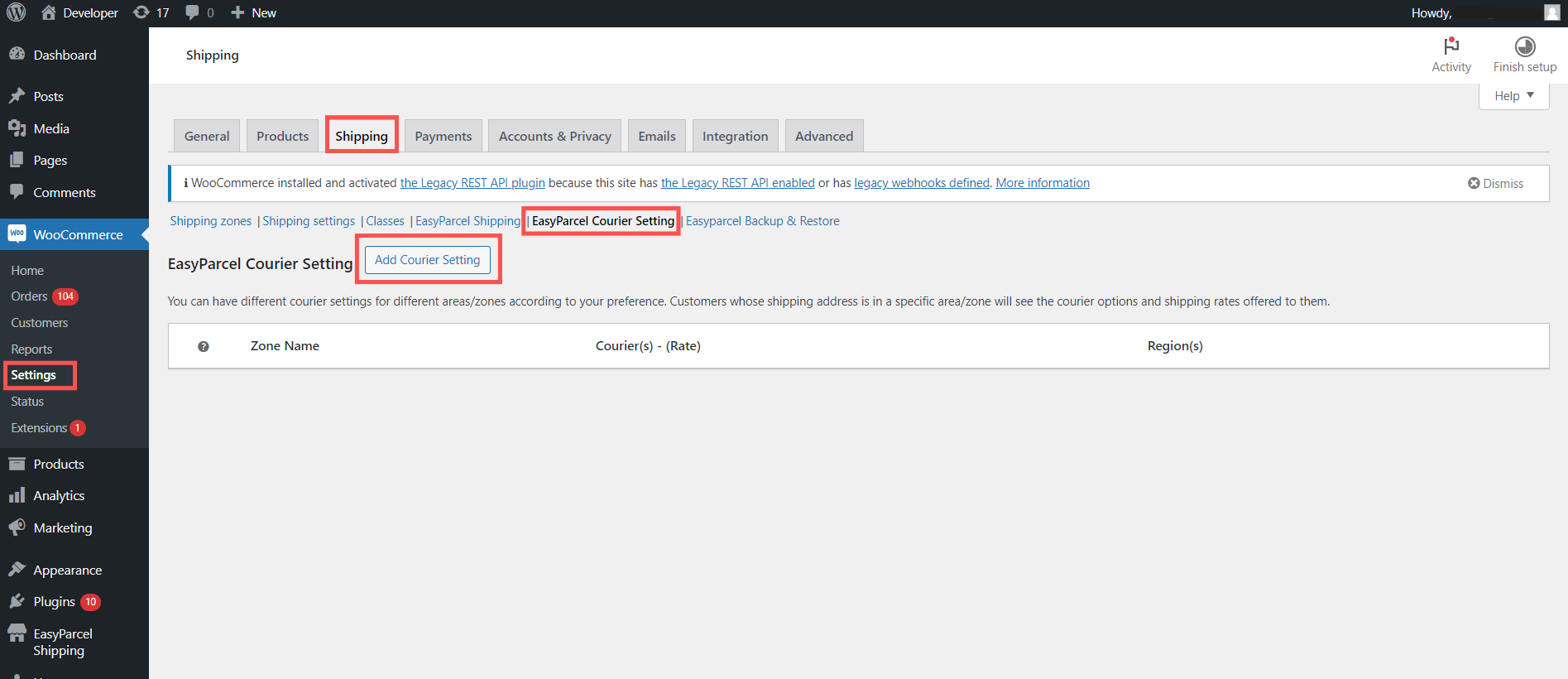Click the Add Courier Setting button

(x=428, y=260)
